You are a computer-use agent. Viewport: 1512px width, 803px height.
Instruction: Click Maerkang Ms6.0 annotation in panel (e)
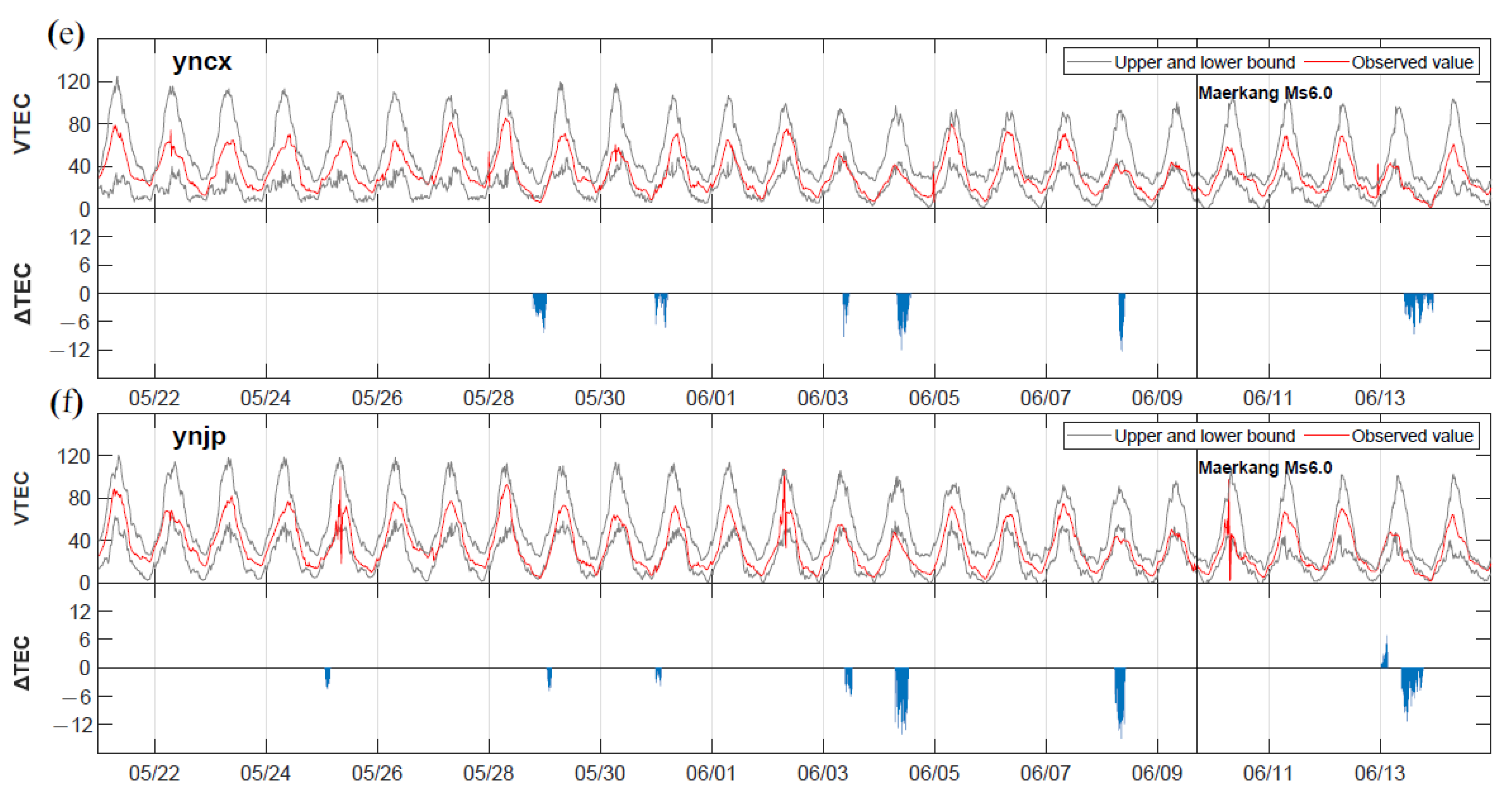pyautogui.click(x=1264, y=93)
